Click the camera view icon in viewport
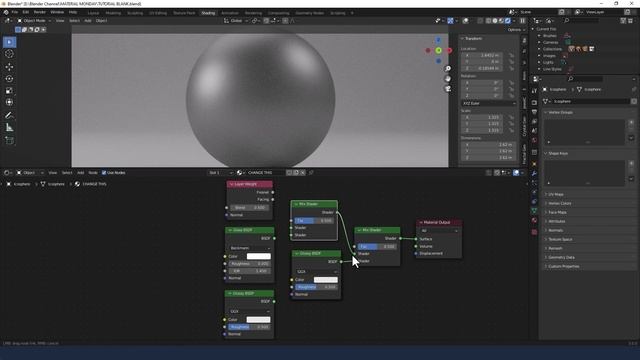The width and height of the screenshot is (640, 360). 448,89
